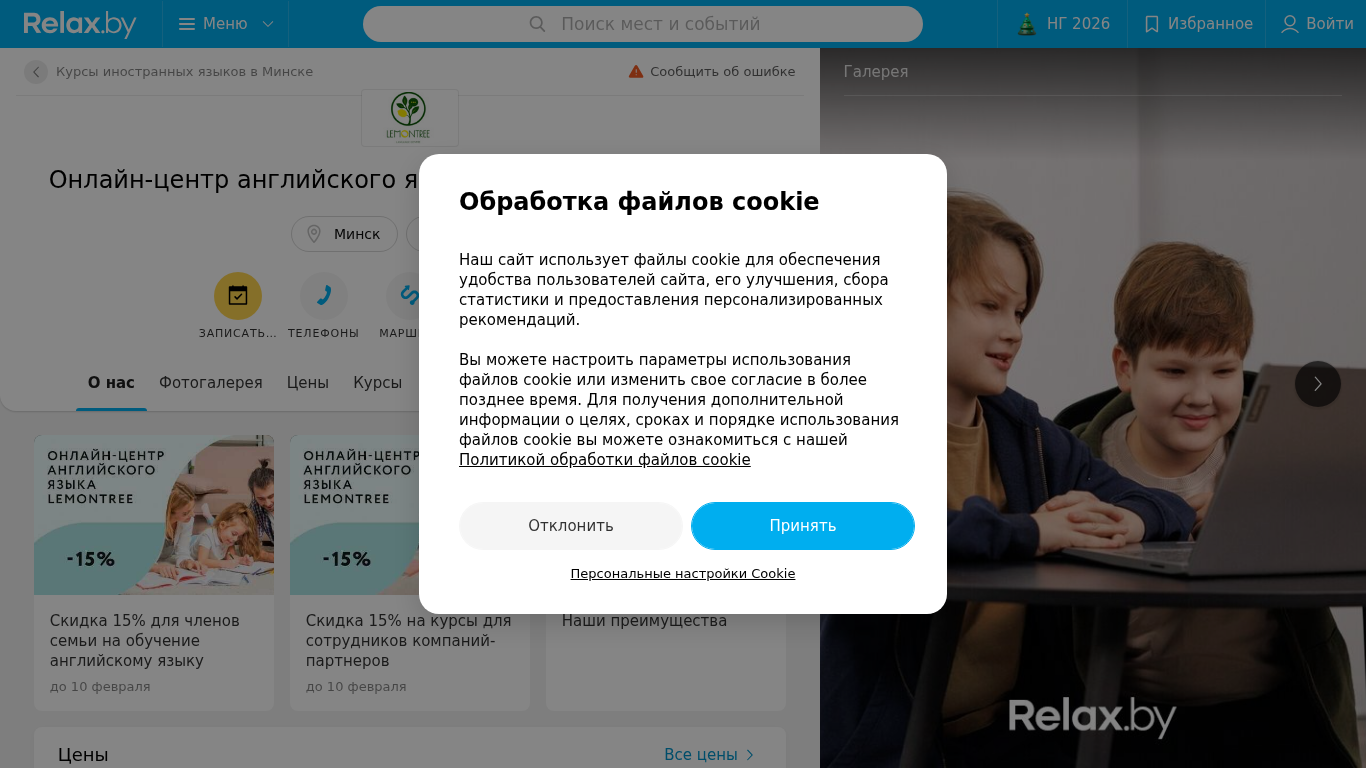
Task: Focus the Поиск мест и событий search field
Action: tap(643, 24)
